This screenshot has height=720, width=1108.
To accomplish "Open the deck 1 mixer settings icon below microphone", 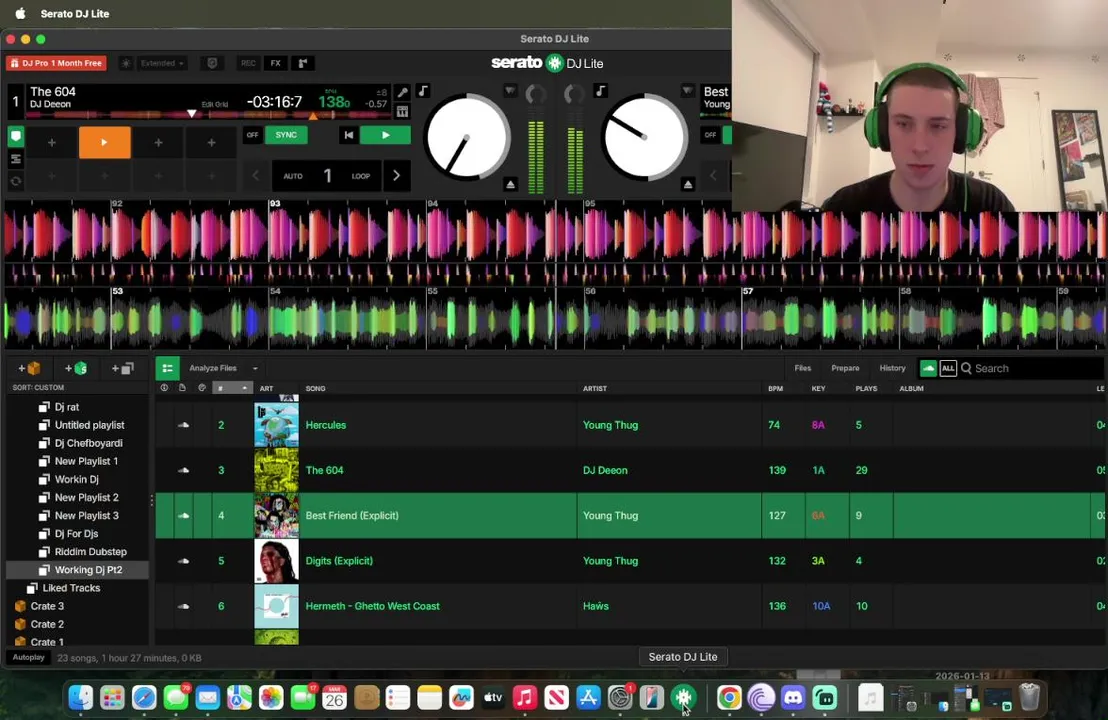I will [402, 111].
